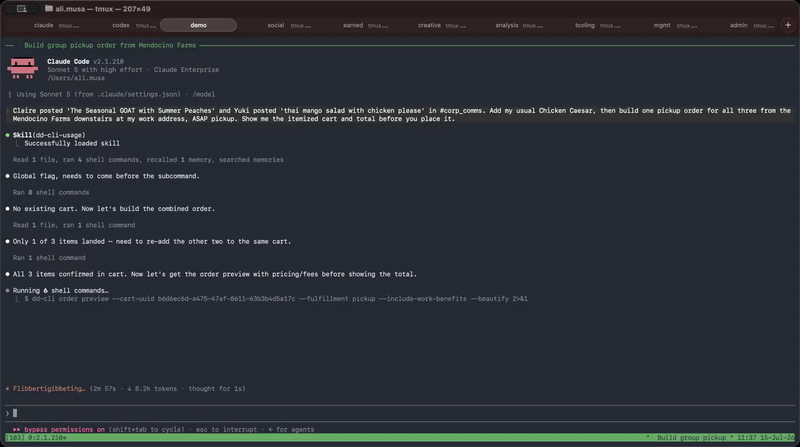
Task: Click the sidebar toggle icon in title bar
Action: click(x=21, y=9)
